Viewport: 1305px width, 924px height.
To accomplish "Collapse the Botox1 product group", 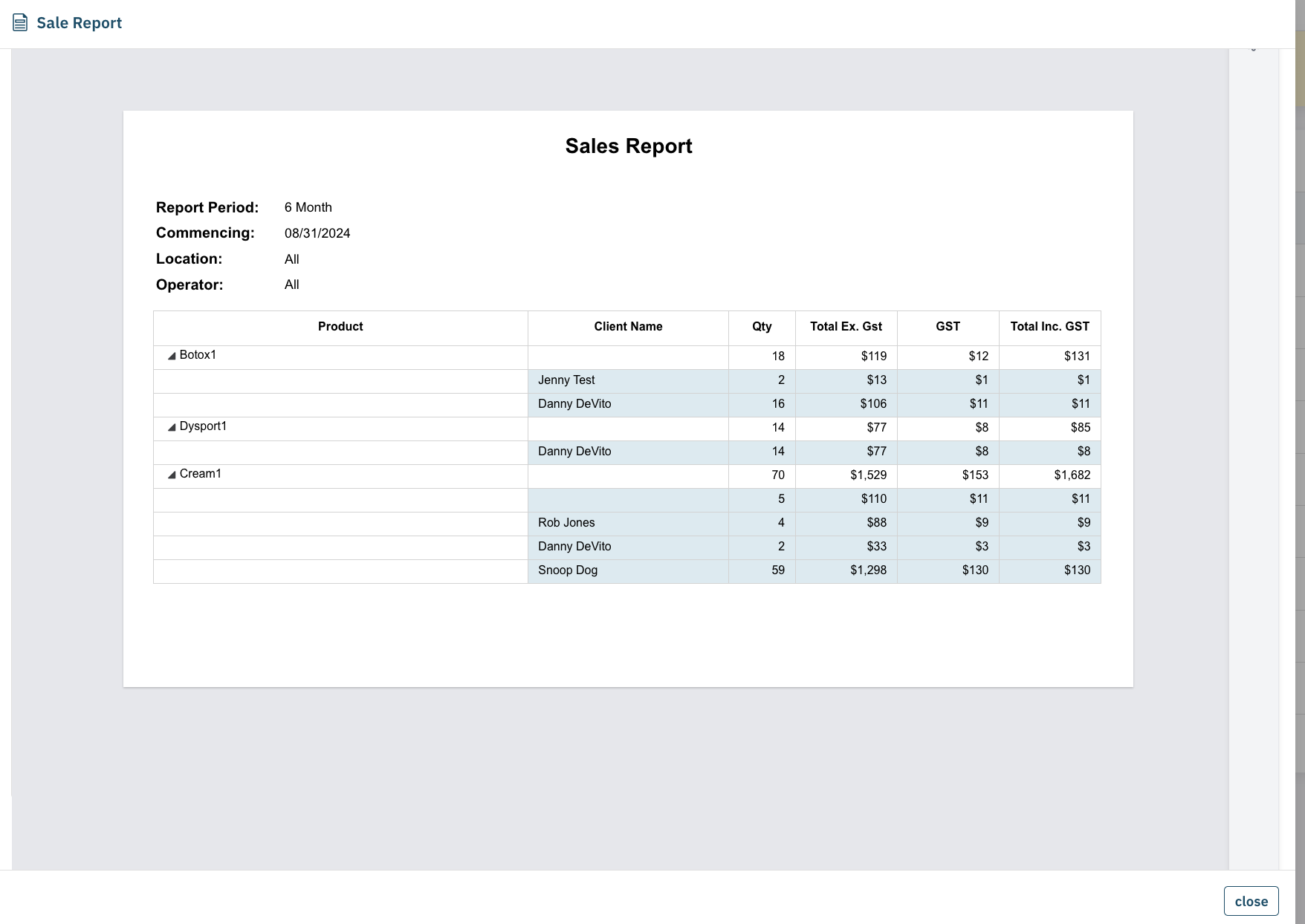I will coord(172,356).
